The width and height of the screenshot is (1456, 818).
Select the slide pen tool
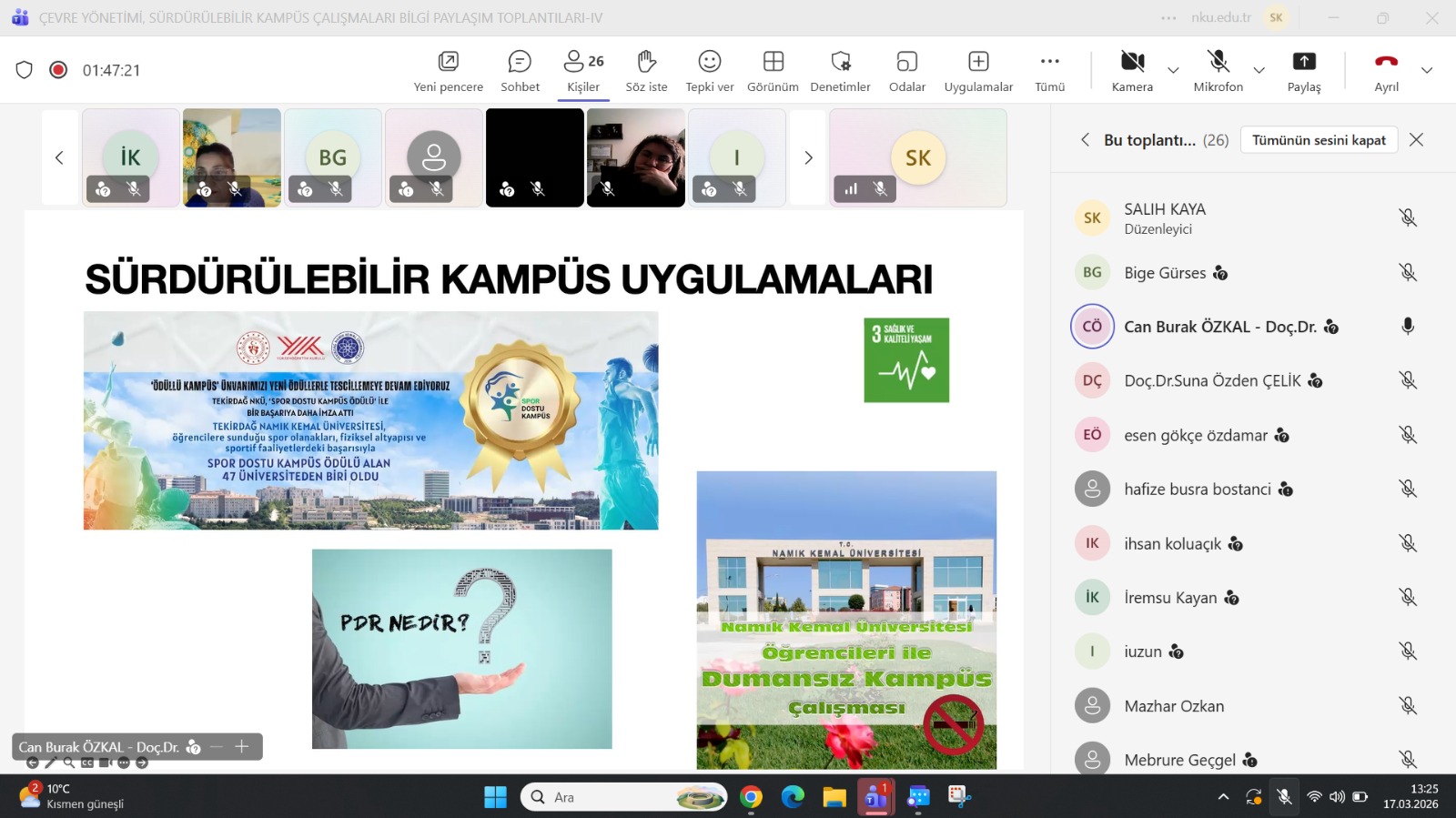tap(51, 763)
